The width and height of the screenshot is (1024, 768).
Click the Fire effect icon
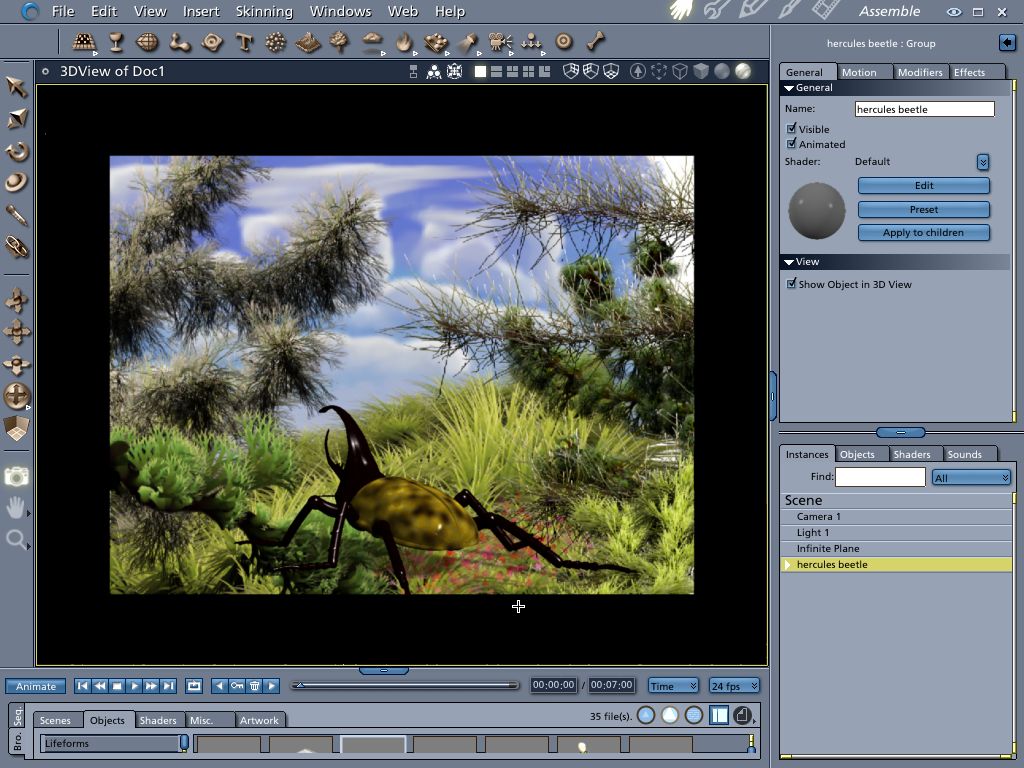pos(404,42)
